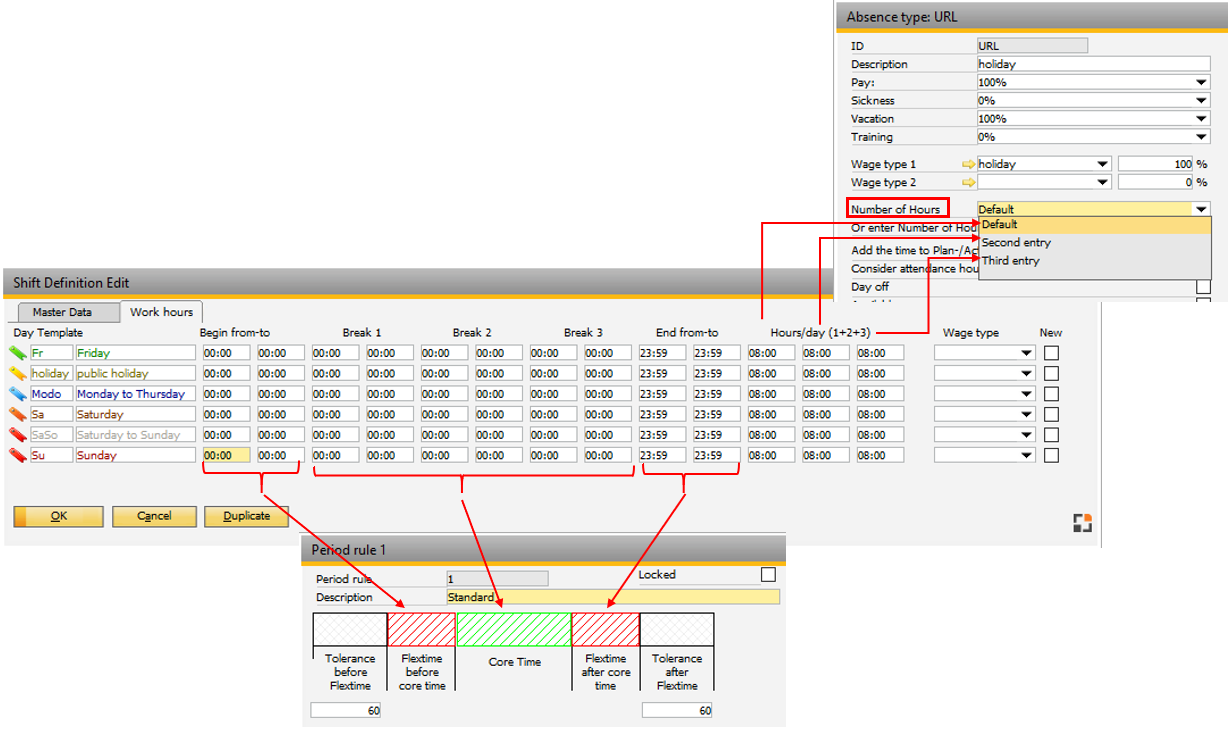Screen dimensions: 1231x733
Task: Click the red pencil icon beside Sunday
Action: [17, 456]
